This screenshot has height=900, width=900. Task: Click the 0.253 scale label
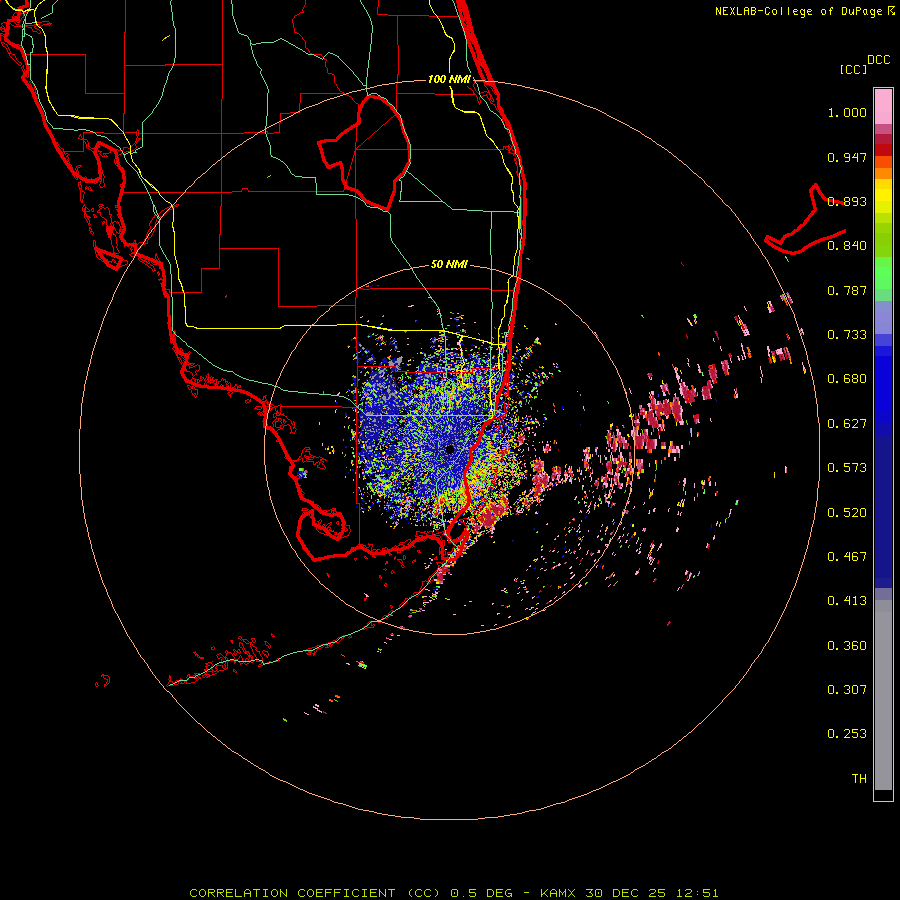point(847,734)
